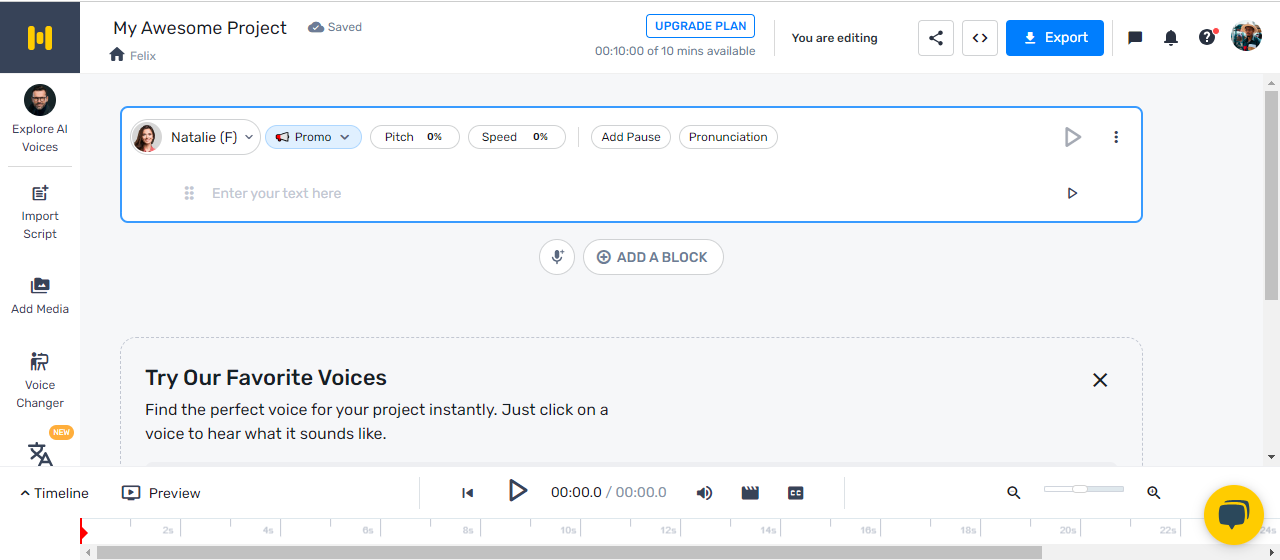This screenshot has width=1280, height=560.
Task: Click the Upgrade Plan button
Action: point(700,26)
